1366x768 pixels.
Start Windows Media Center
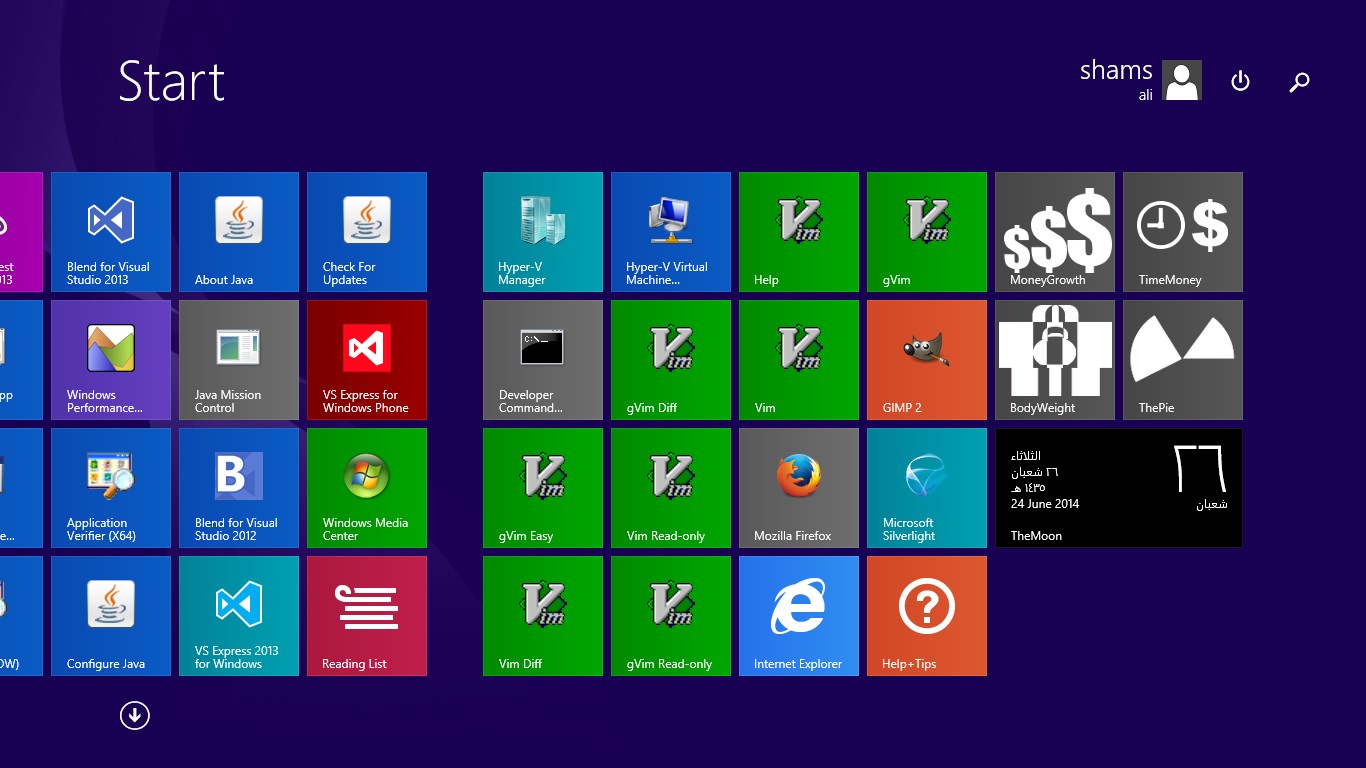(367, 488)
